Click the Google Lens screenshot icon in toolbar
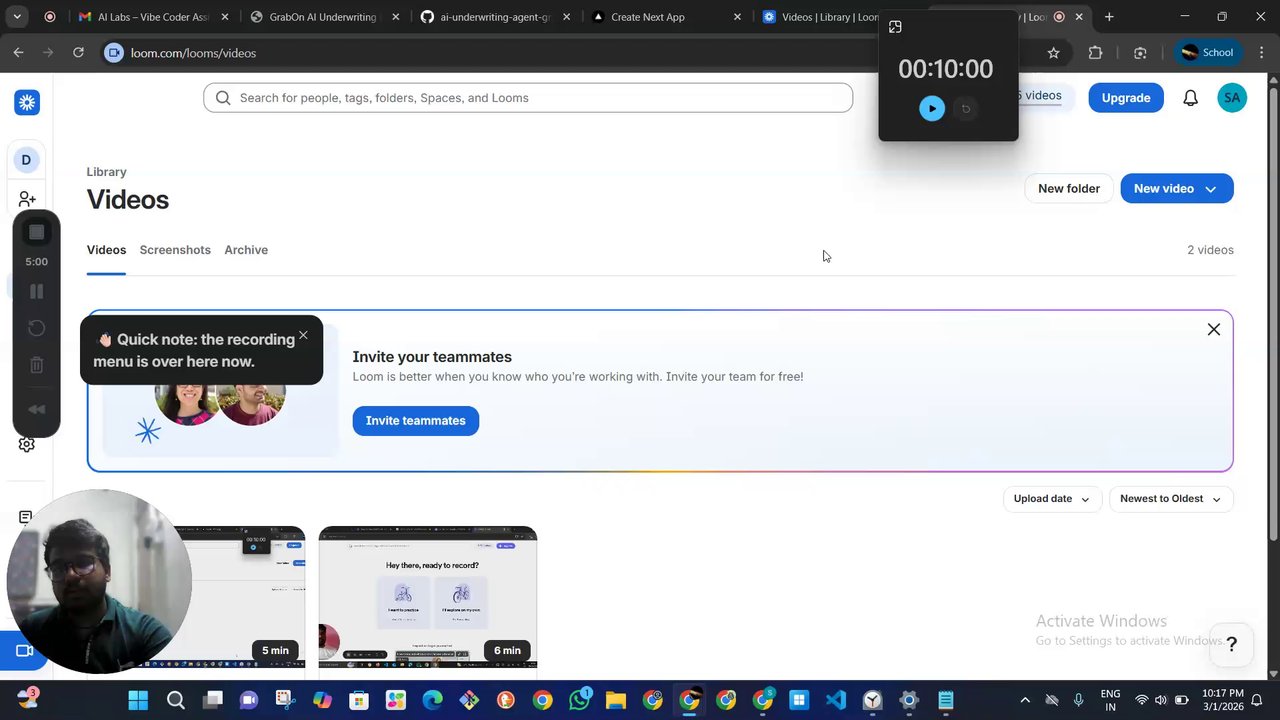Screen dimensions: 1280x720 [1140, 53]
